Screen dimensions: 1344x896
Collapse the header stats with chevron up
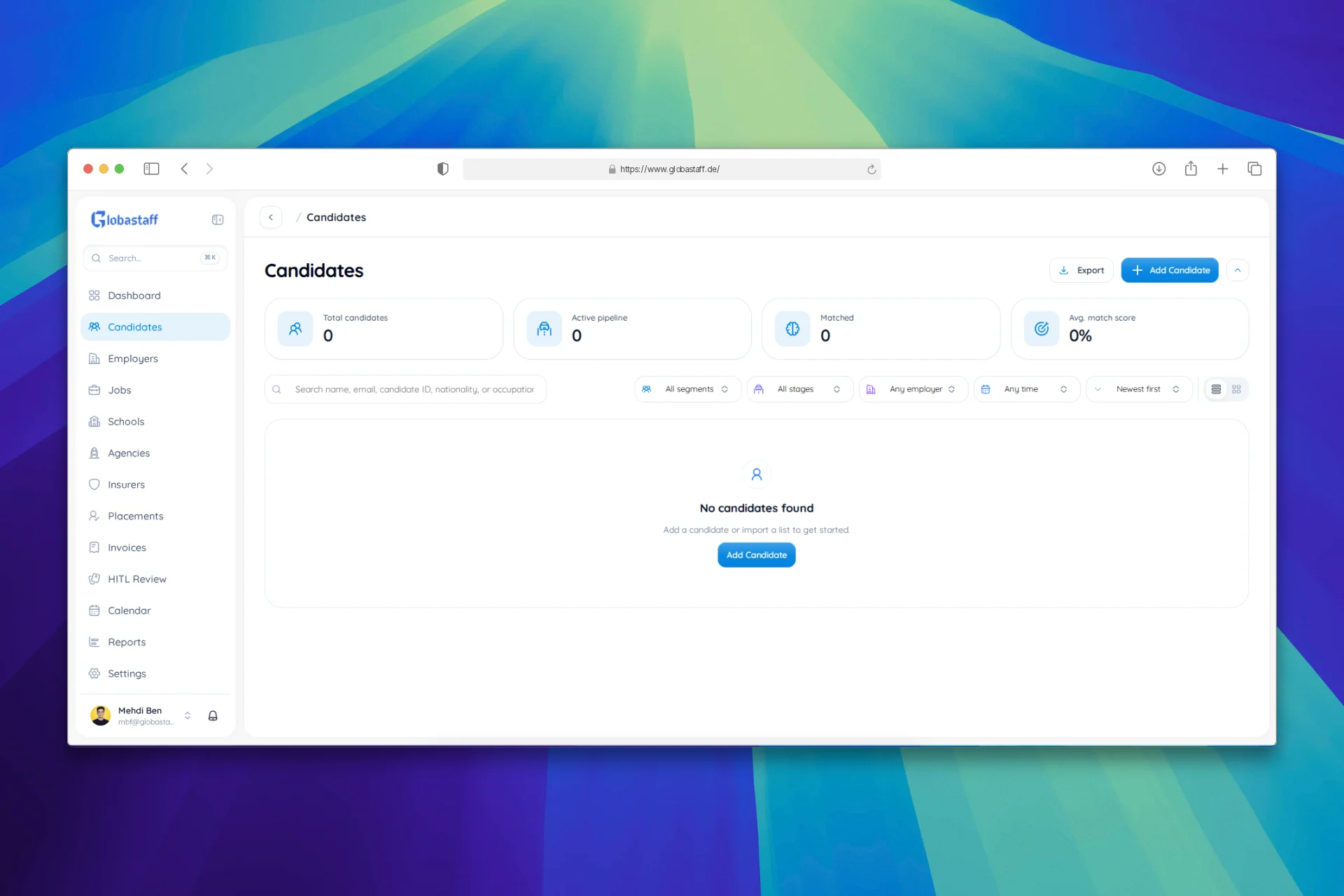(1238, 270)
